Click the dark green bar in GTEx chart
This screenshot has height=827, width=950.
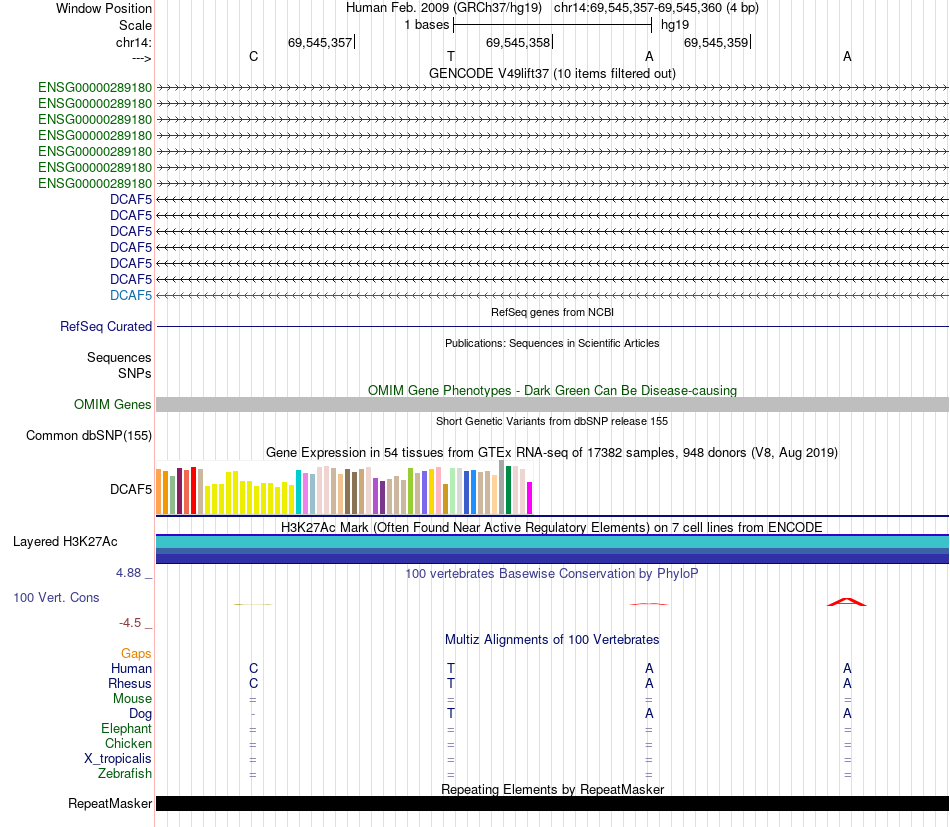pyautogui.click(x=508, y=490)
